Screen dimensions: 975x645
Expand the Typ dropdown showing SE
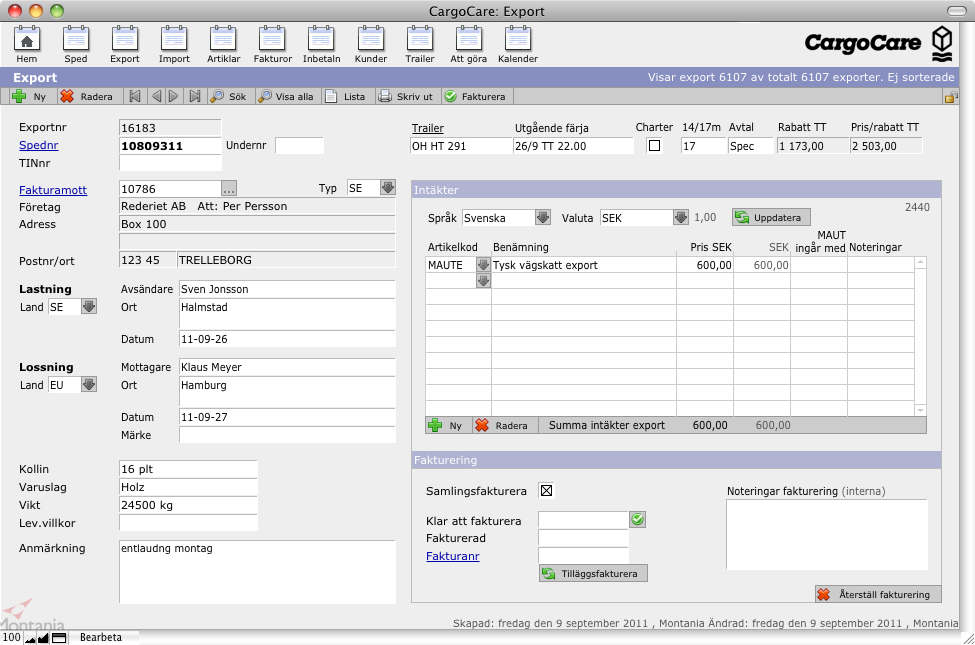387,188
